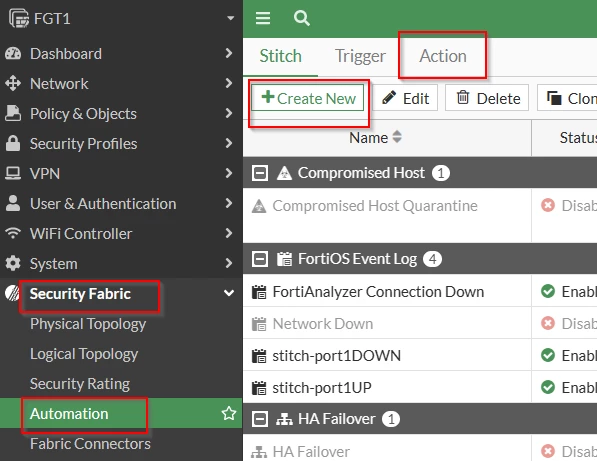597x461 pixels.
Task: Click the Create New button
Action: [x=308, y=98]
